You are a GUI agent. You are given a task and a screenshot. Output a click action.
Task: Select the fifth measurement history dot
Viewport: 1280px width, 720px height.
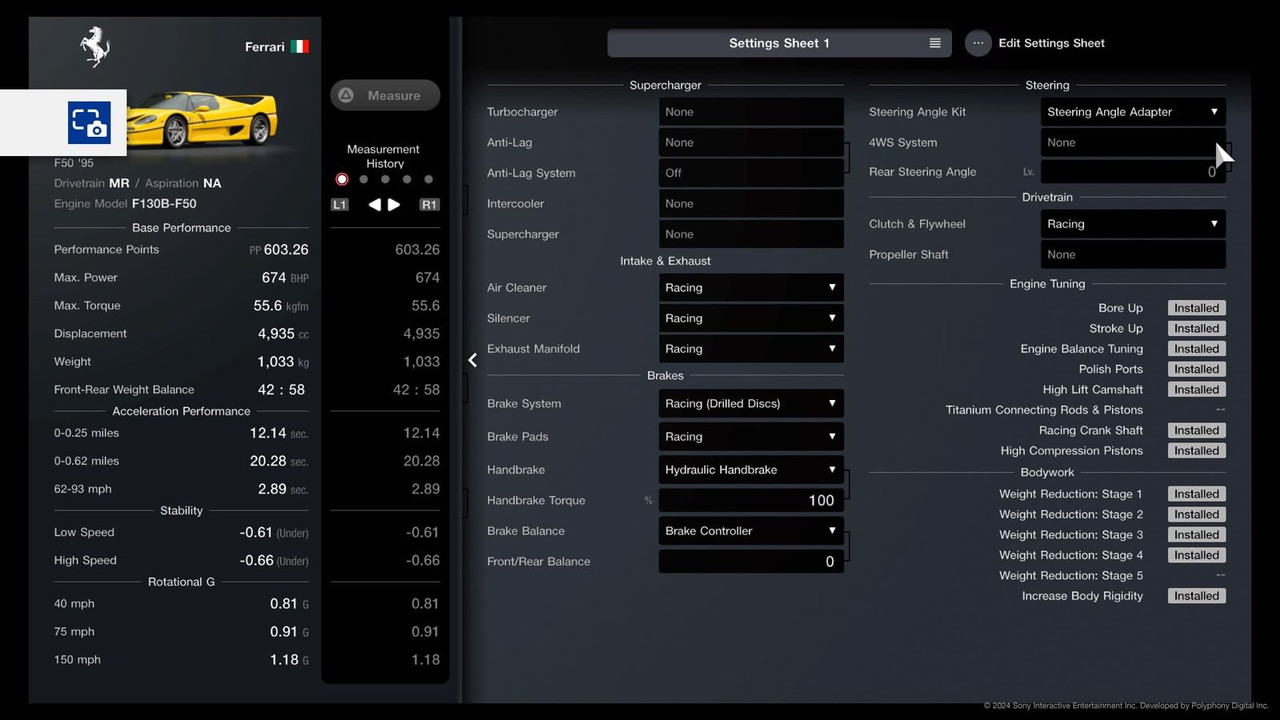point(429,180)
